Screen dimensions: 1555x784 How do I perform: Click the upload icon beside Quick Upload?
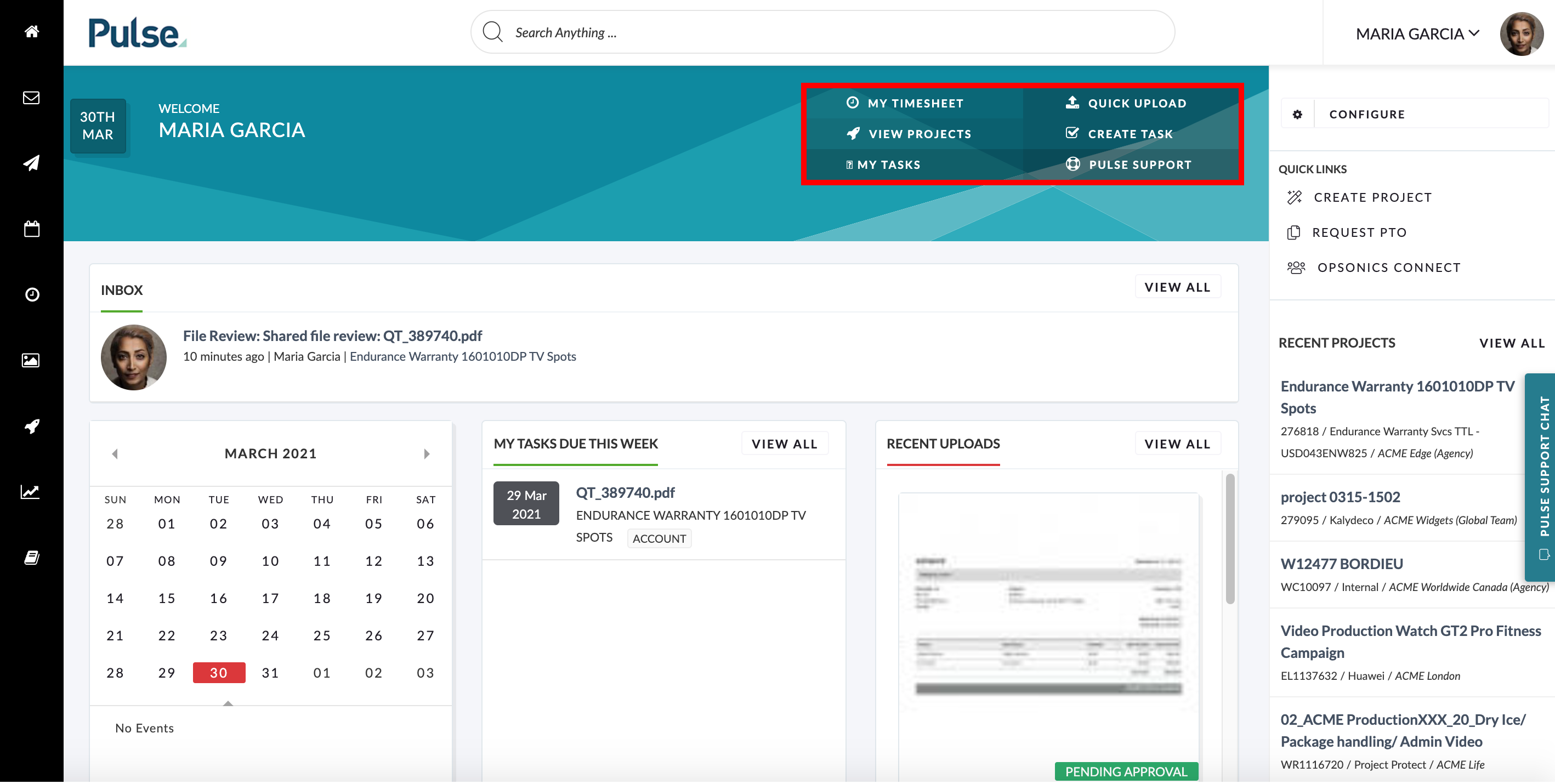(1072, 102)
